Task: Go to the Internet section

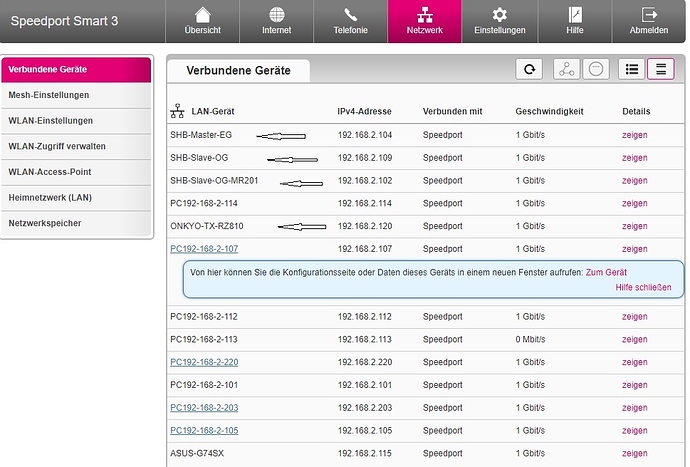Action: tap(276, 21)
